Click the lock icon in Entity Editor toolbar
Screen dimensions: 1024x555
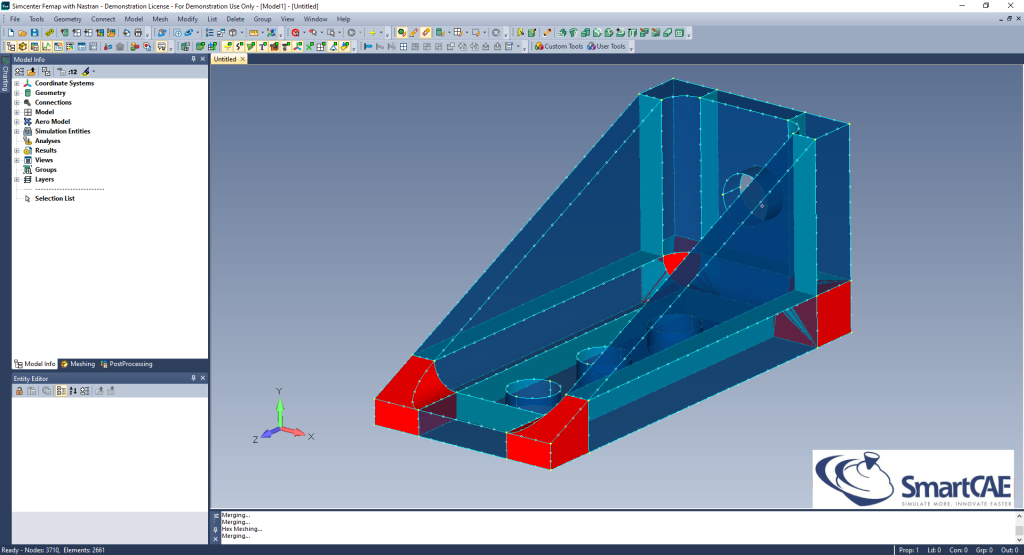tap(20, 390)
